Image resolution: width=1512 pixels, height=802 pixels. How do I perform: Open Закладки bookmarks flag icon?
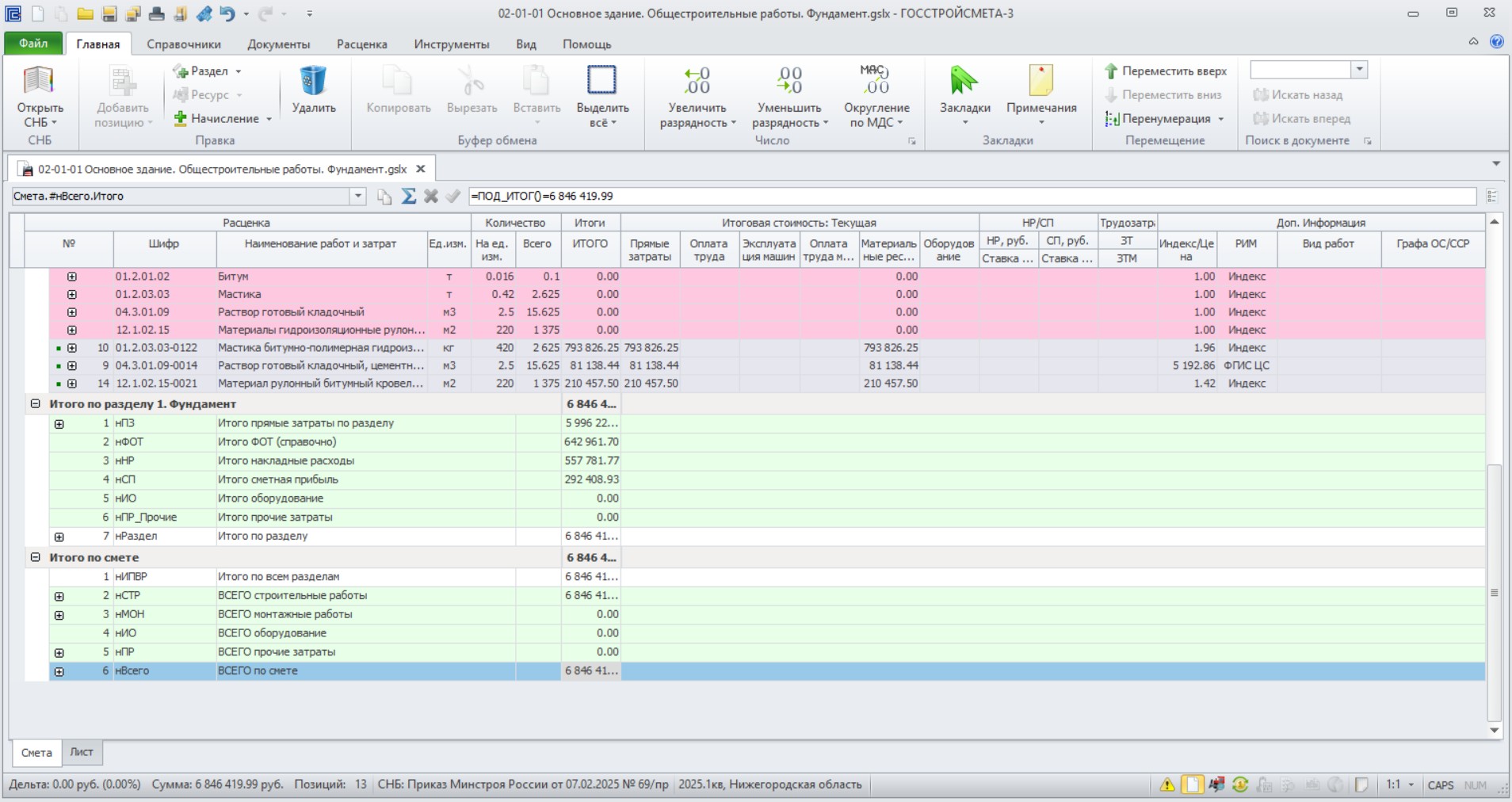[964, 80]
